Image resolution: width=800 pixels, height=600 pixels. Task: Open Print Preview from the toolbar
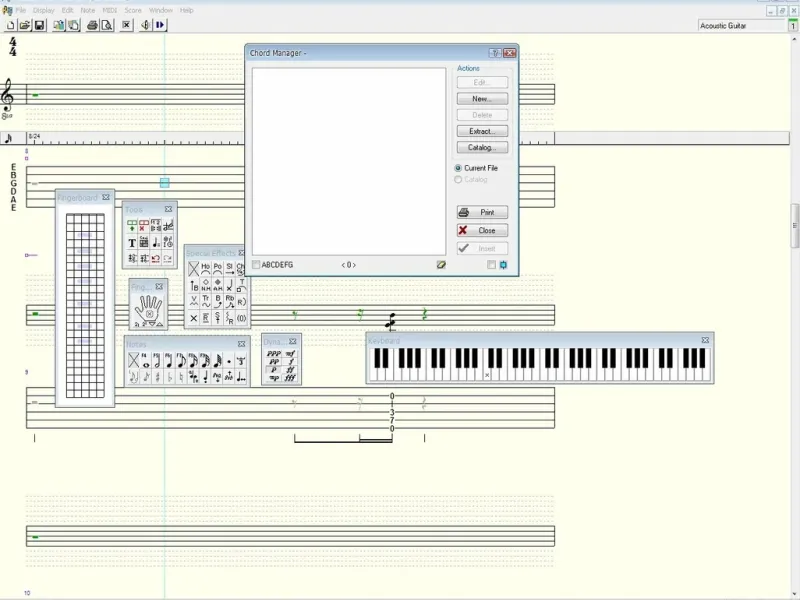[x=107, y=25]
